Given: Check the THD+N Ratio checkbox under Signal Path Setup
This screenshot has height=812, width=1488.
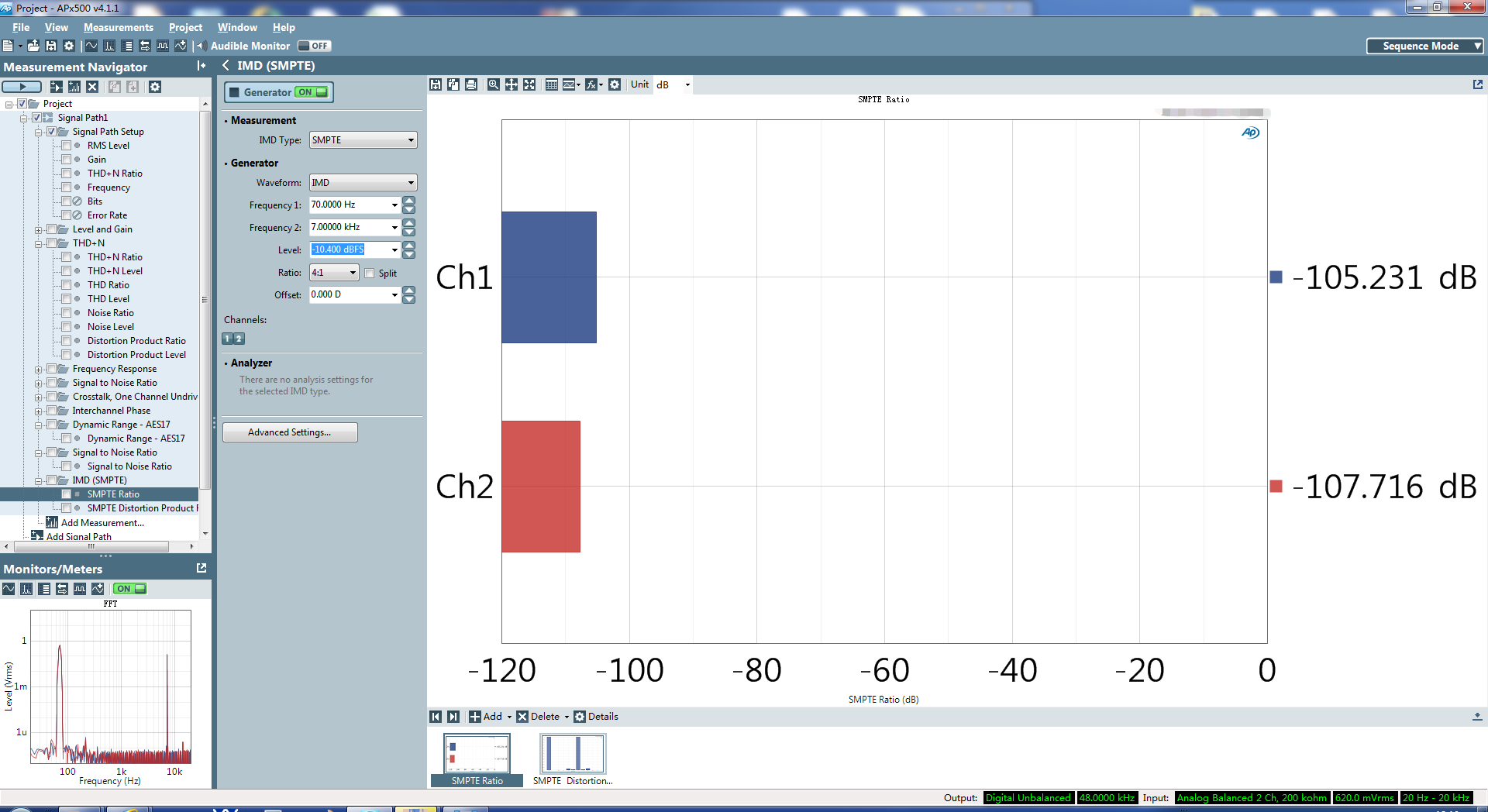Looking at the screenshot, I should 67,174.
